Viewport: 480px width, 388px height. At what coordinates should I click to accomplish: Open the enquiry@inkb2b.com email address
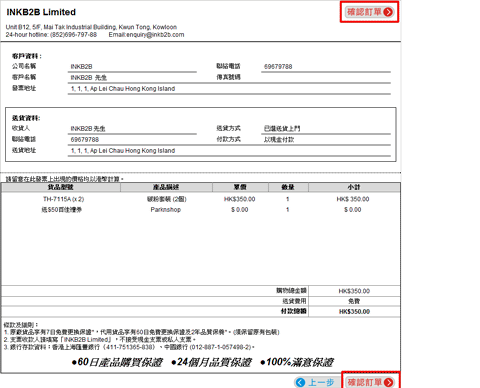pos(155,35)
